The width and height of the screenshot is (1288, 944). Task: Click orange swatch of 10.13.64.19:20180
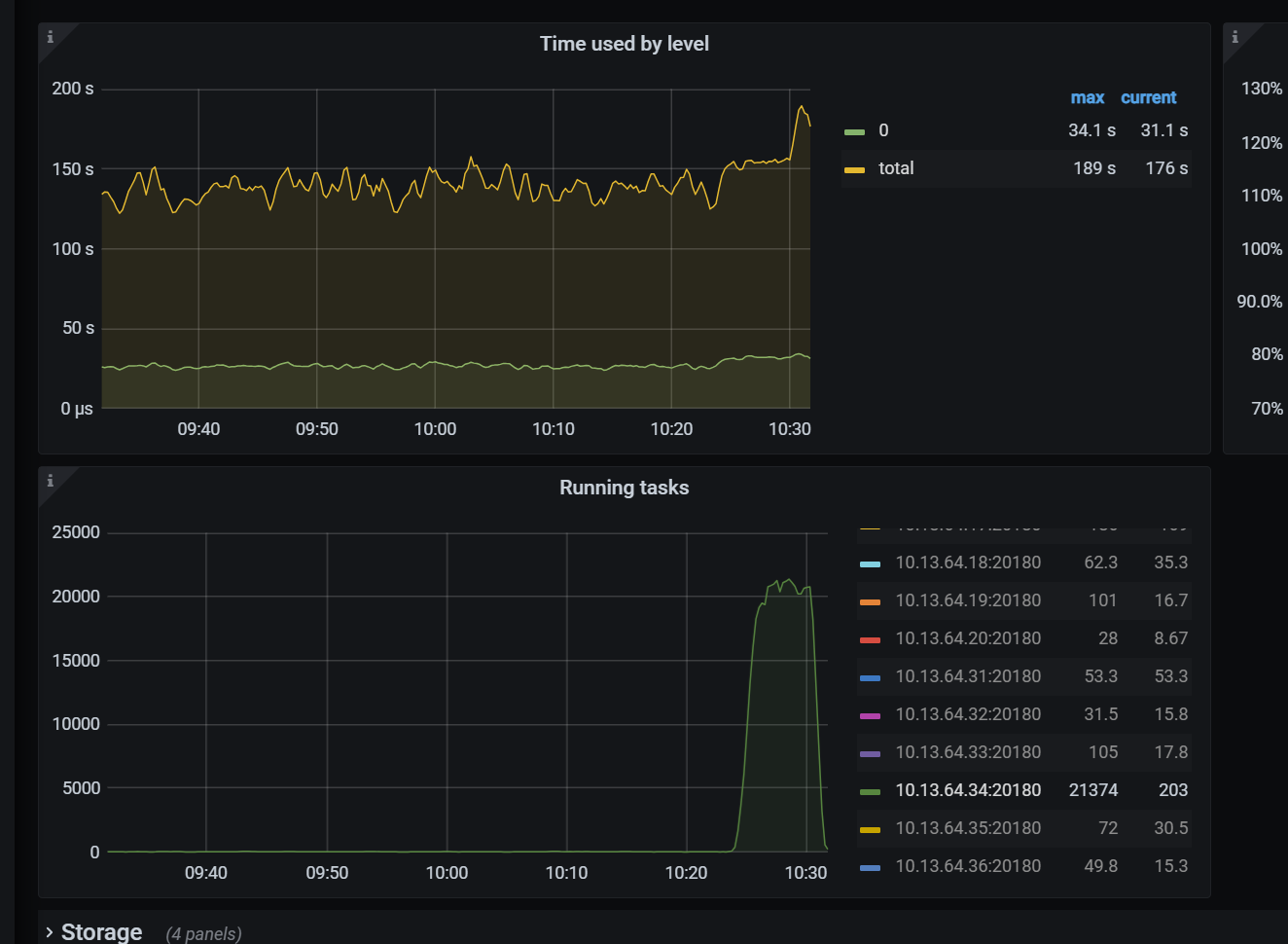[870, 601]
